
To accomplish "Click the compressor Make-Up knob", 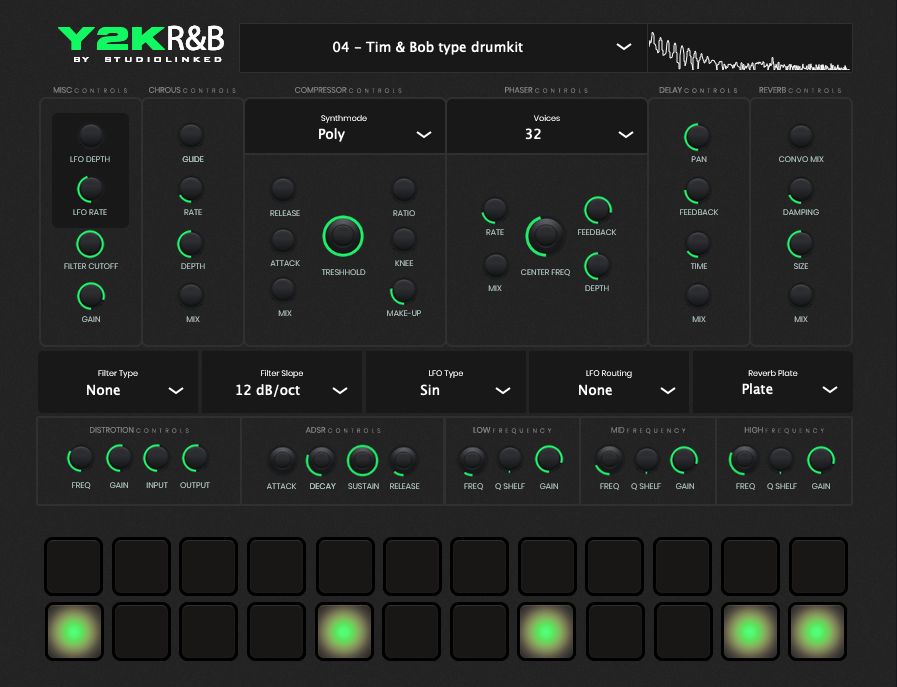I will [x=403, y=290].
